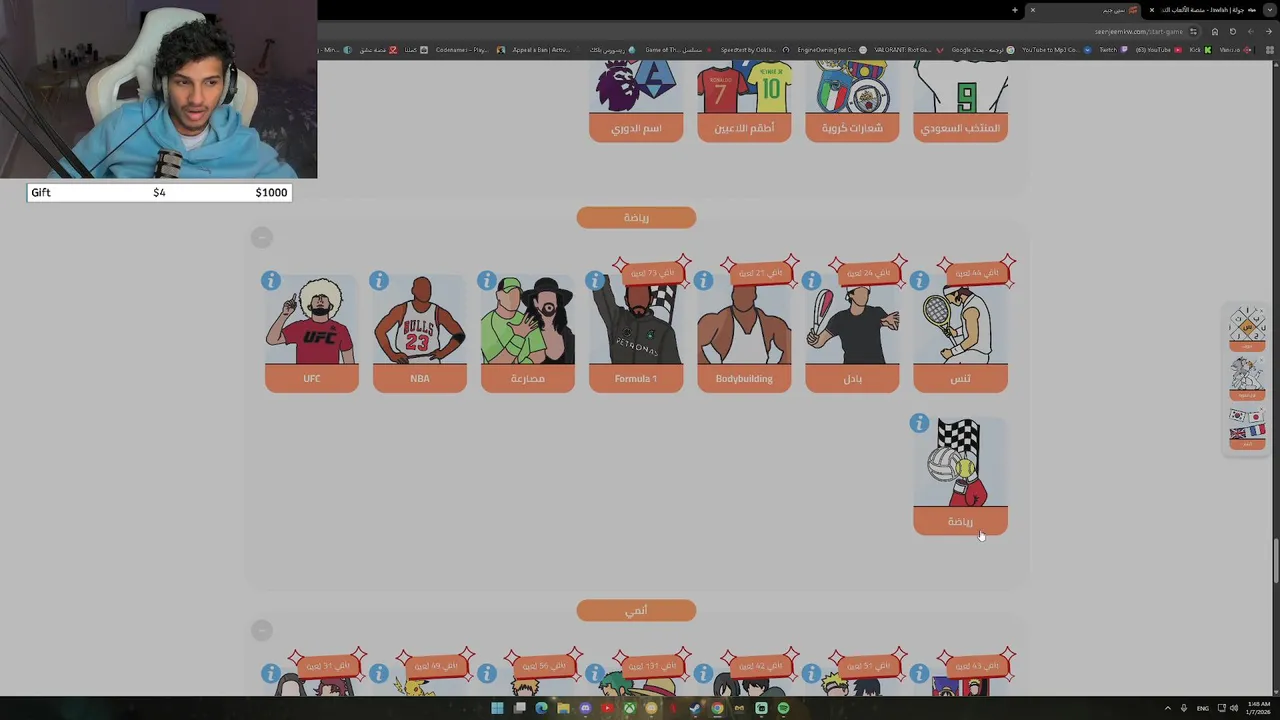
Task: Click the Windows Start button
Action: coord(497,708)
